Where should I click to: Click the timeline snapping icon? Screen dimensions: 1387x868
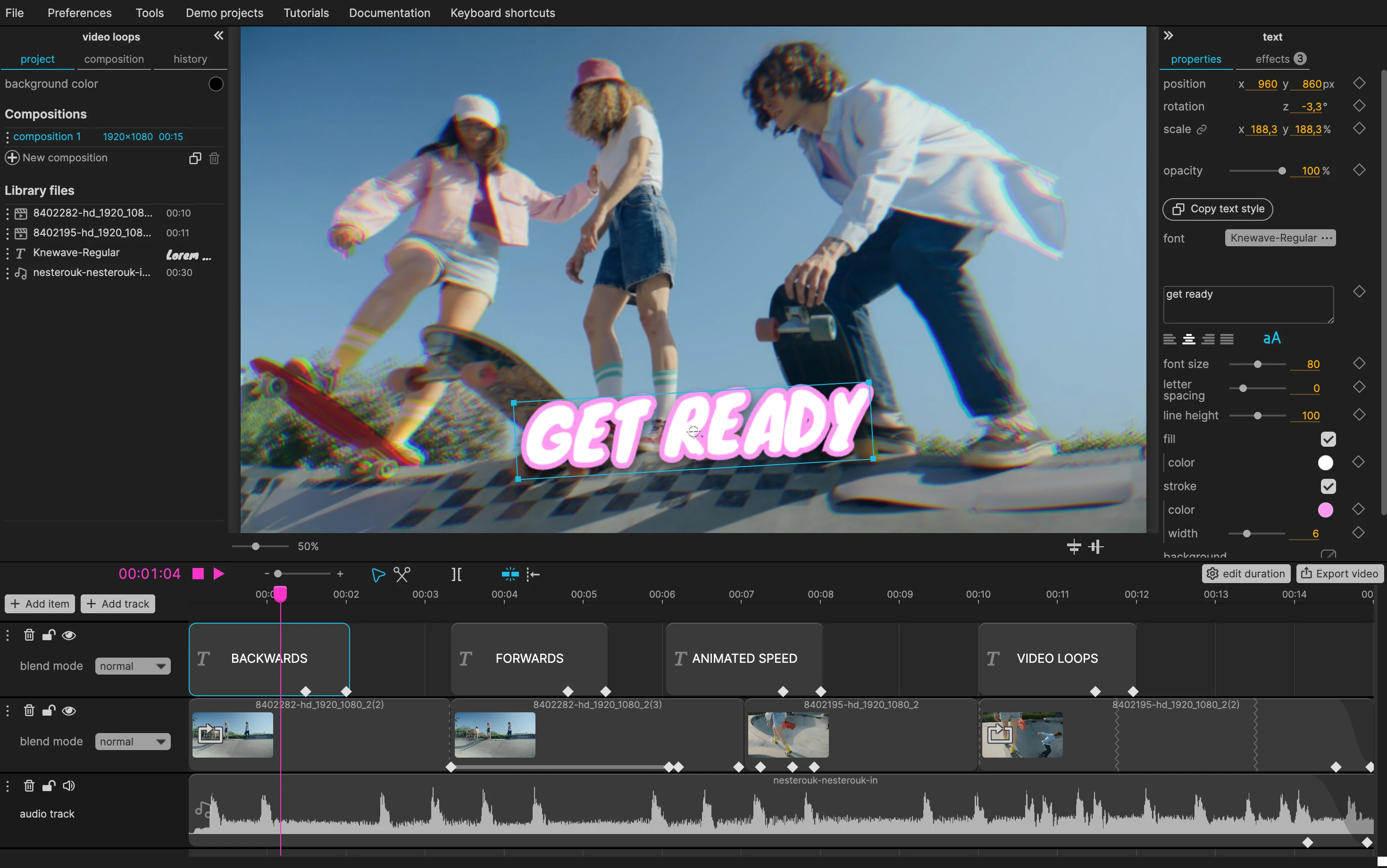click(510, 574)
